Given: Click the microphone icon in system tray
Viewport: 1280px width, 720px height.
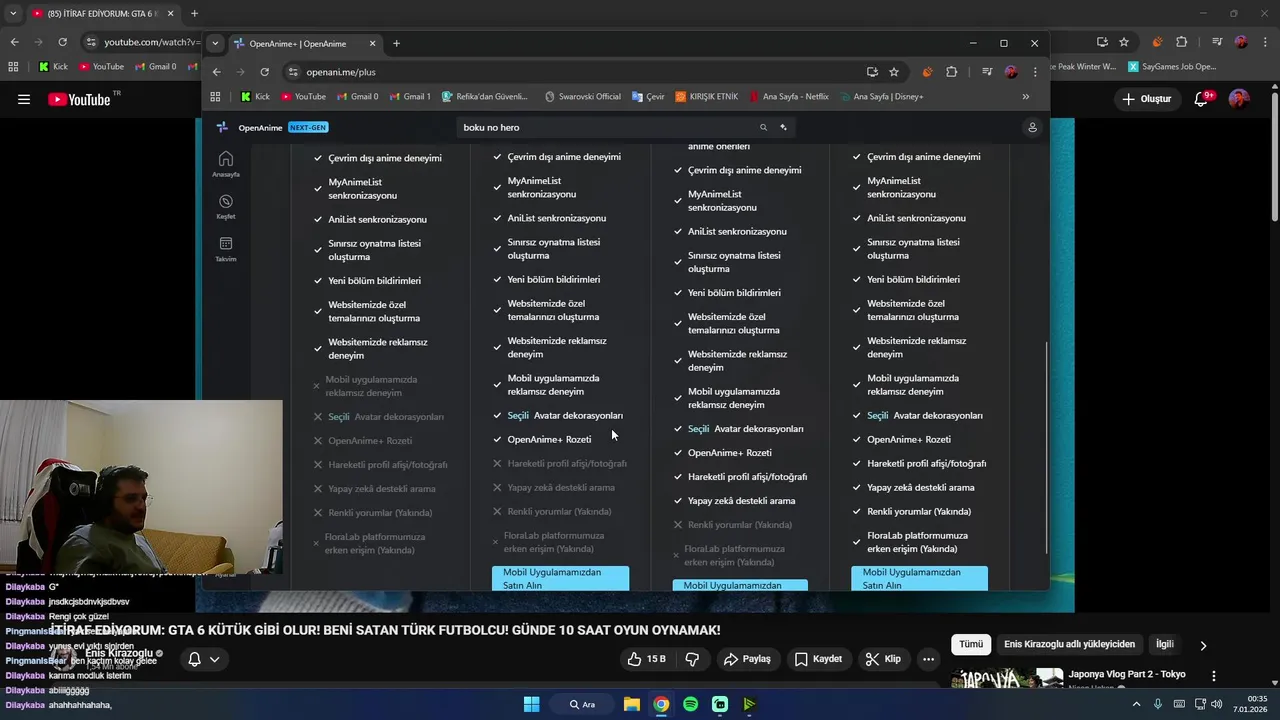Looking at the screenshot, I should 1158,704.
